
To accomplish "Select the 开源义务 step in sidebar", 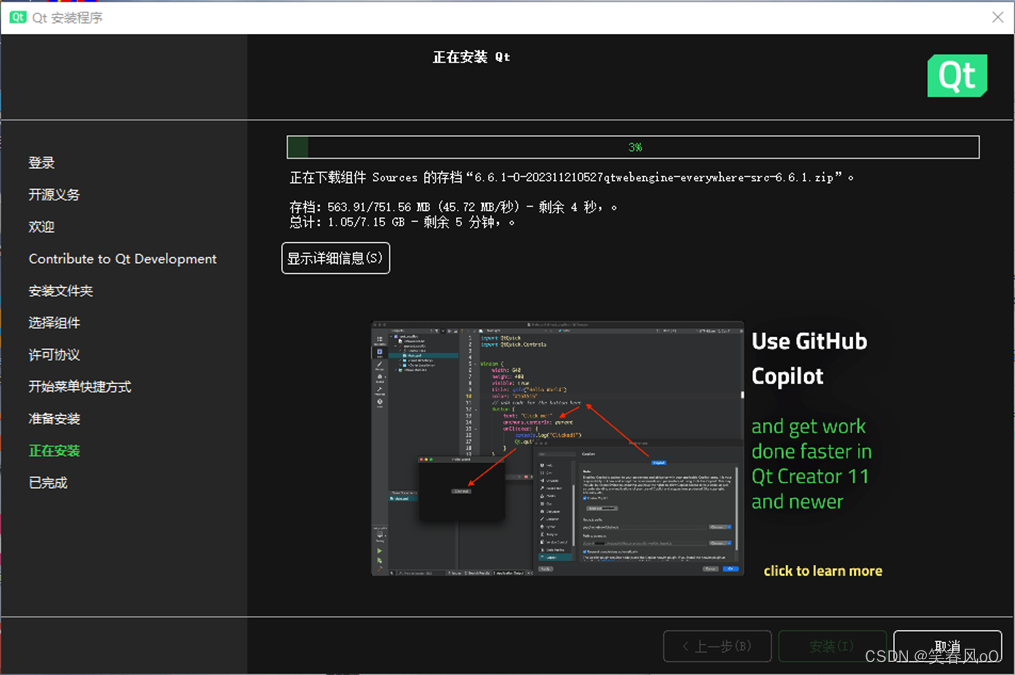I will tap(54, 195).
